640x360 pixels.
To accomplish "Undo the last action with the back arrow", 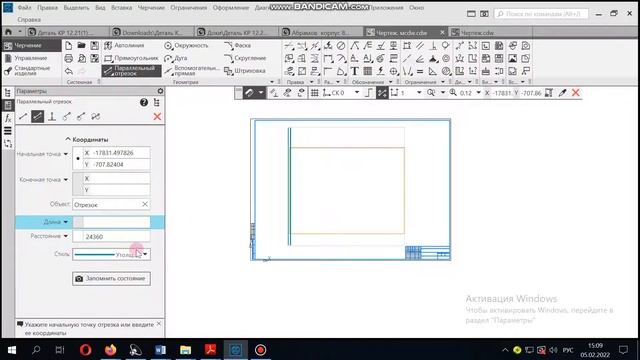I will pos(69,71).
